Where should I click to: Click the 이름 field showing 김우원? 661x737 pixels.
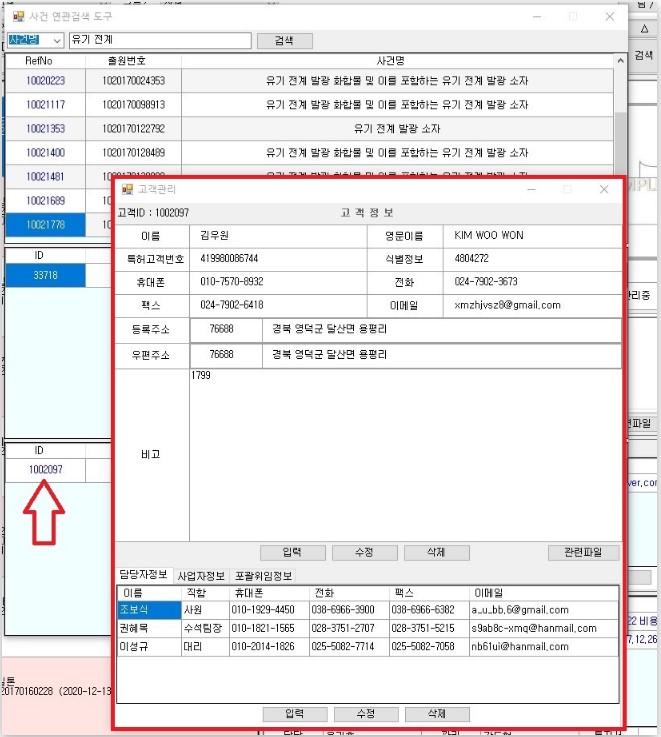coord(278,236)
